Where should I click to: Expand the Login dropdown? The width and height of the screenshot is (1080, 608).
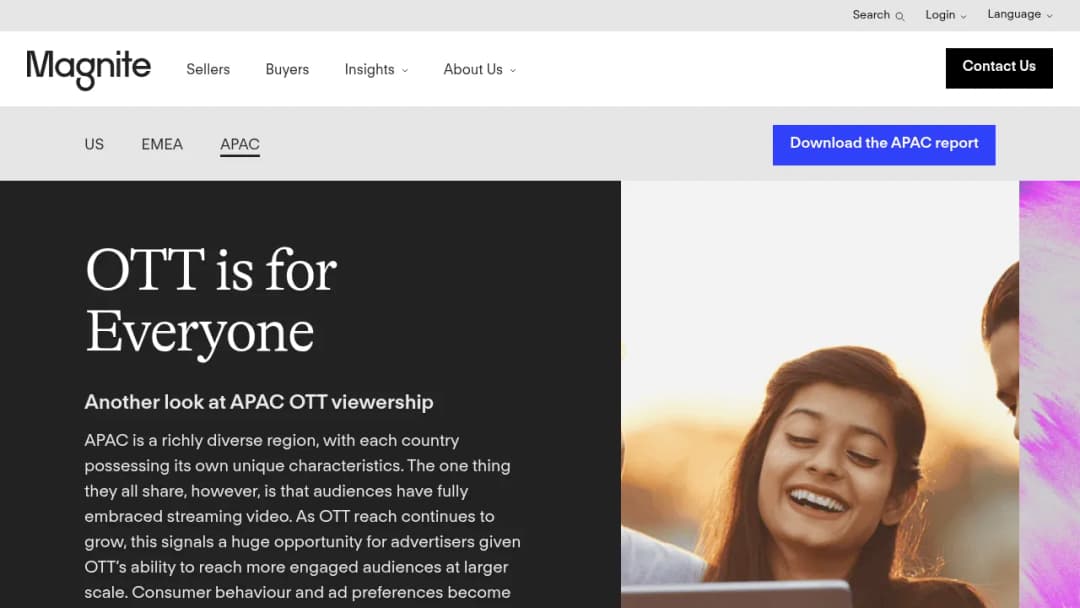coord(946,14)
